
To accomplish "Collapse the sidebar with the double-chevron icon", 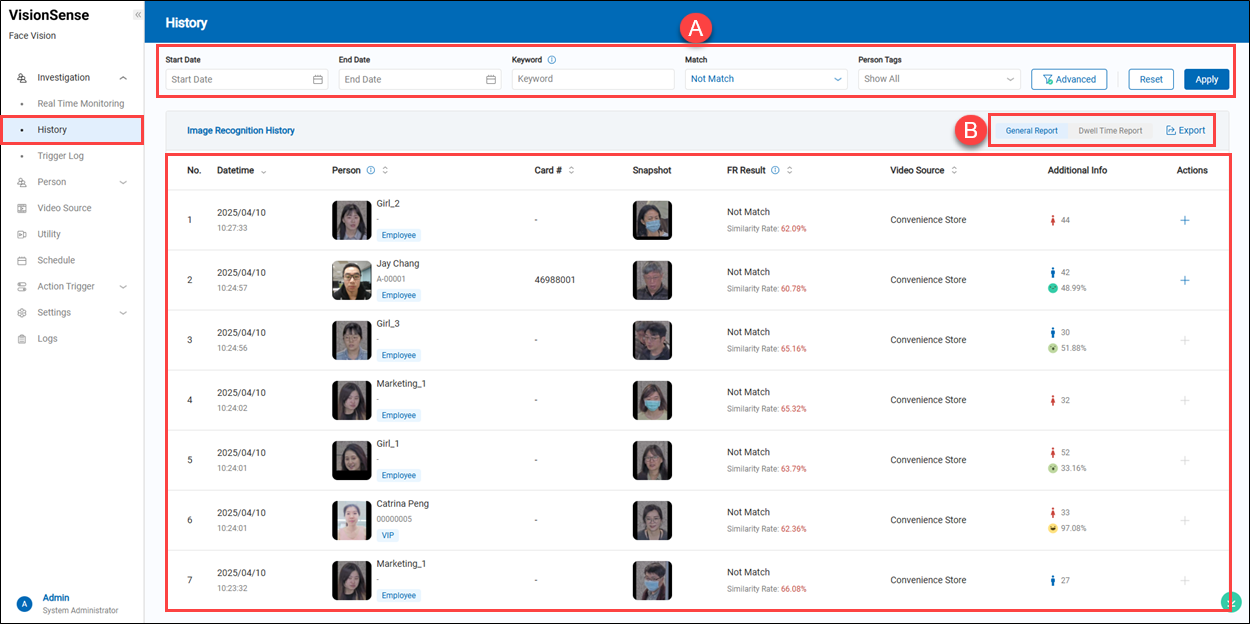I will [x=137, y=15].
